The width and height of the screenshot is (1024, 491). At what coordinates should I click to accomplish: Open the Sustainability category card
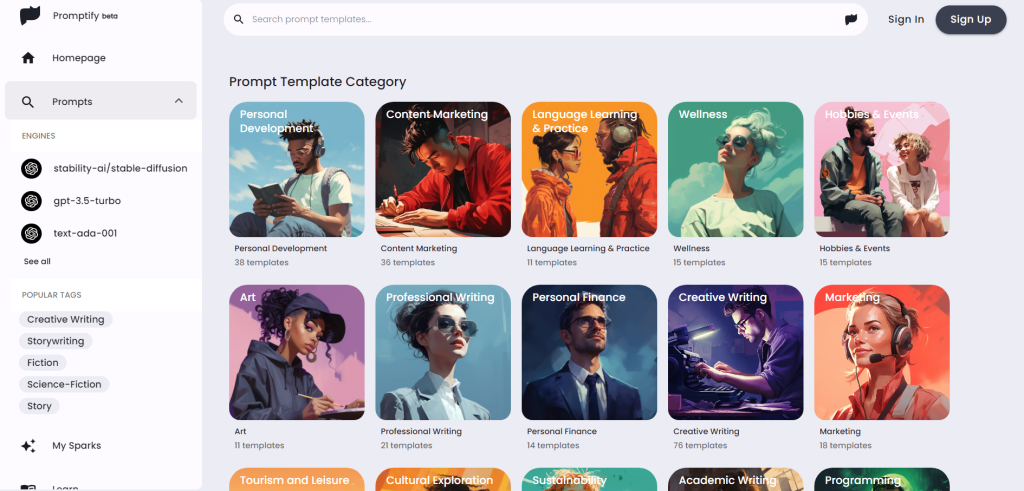click(589, 479)
